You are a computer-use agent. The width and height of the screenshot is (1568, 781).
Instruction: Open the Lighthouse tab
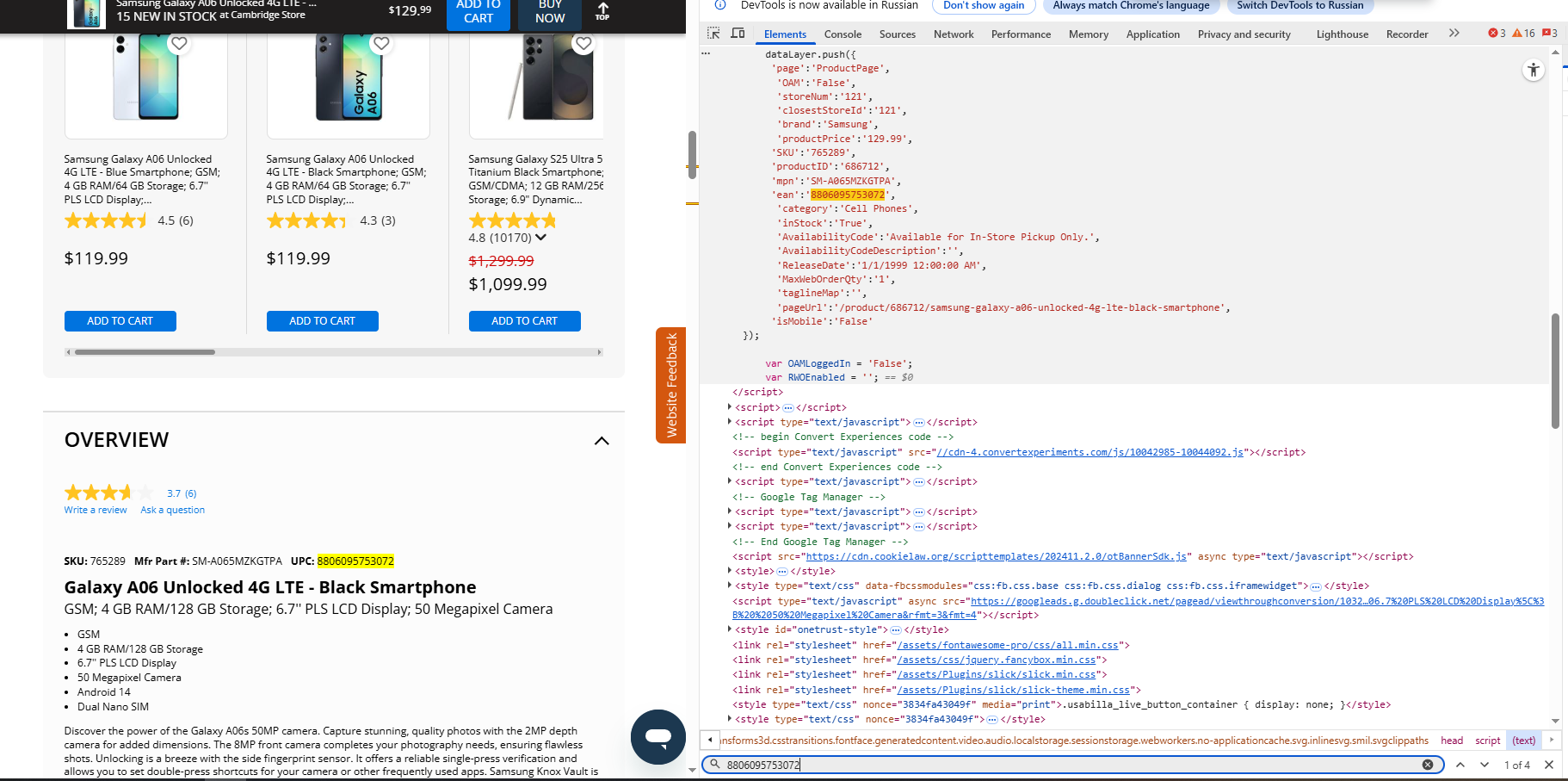(1342, 34)
